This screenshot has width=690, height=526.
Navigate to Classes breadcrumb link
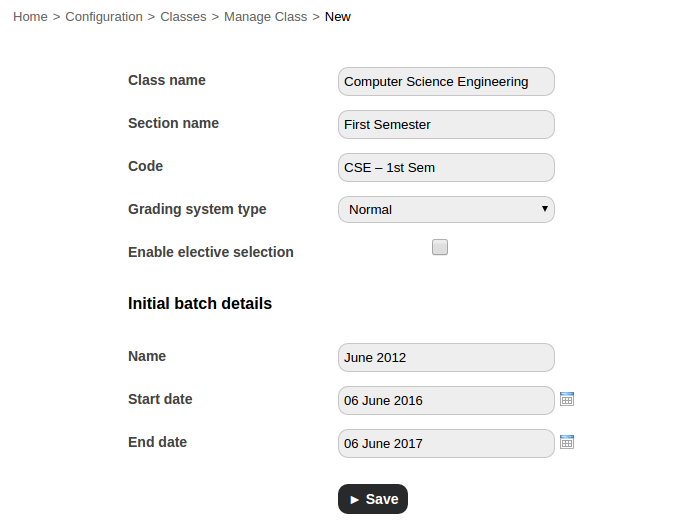click(x=183, y=17)
